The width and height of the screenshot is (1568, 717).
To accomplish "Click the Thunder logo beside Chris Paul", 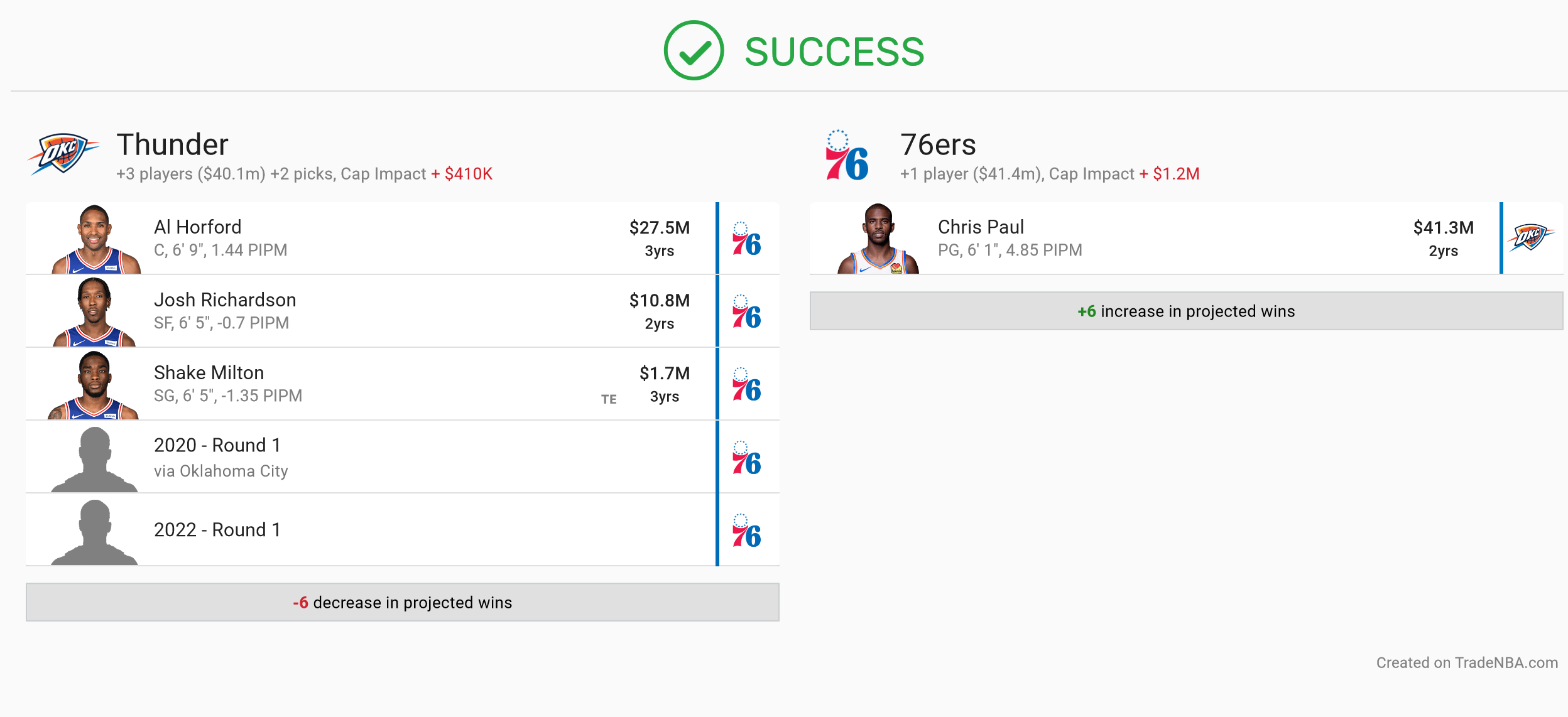I will point(1530,237).
